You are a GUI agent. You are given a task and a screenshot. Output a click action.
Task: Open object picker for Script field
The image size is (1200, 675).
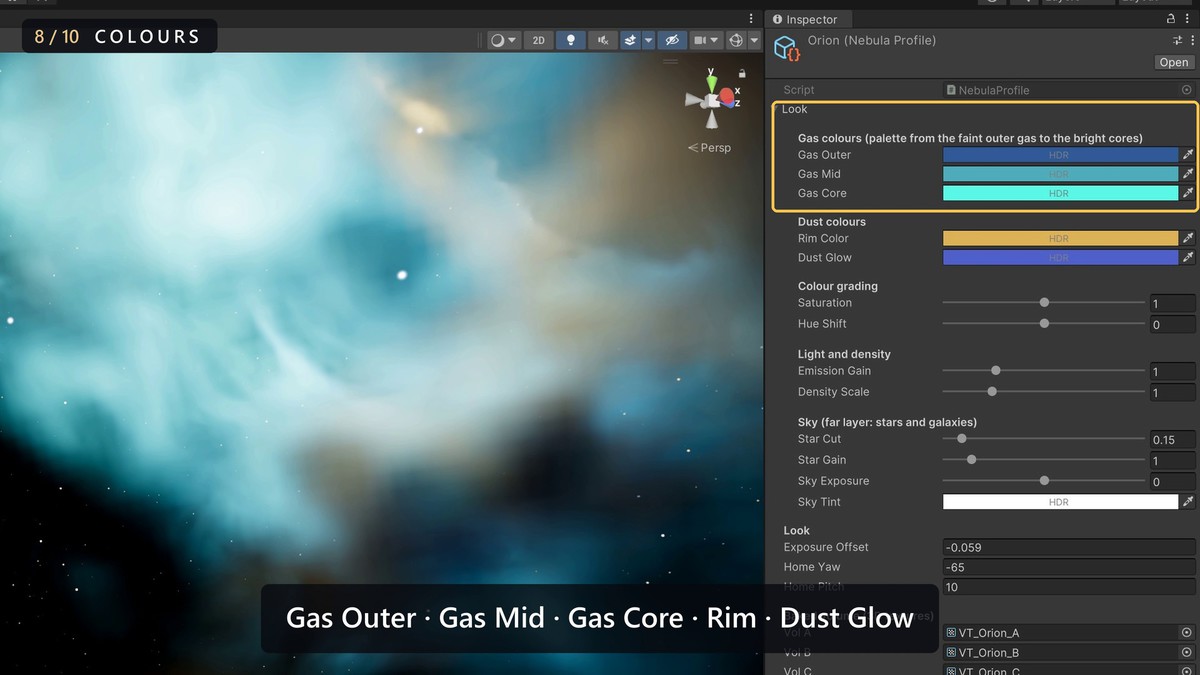pos(1187,90)
